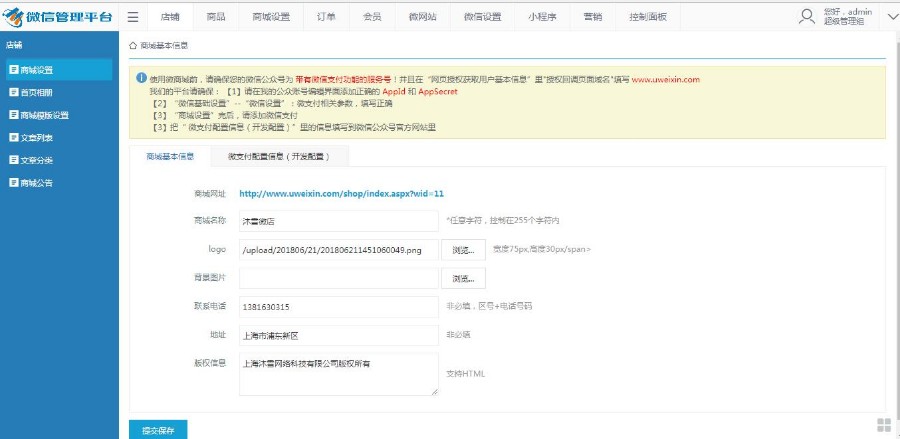Select 首页相册 label in the sidebar
The width and height of the screenshot is (900, 439).
(x=37, y=92)
